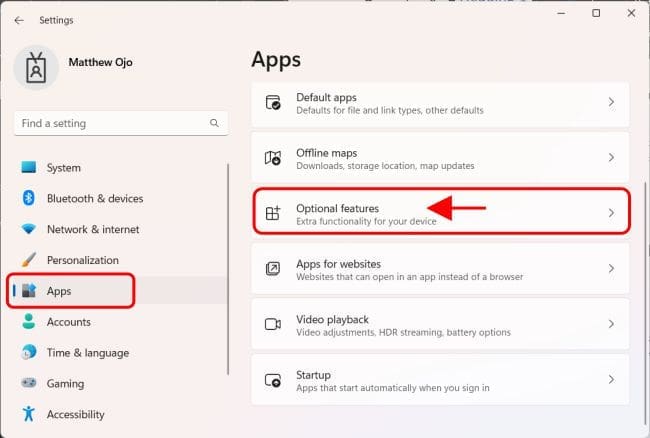Click 'Extra functionality for your device' text

(x=366, y=221)
